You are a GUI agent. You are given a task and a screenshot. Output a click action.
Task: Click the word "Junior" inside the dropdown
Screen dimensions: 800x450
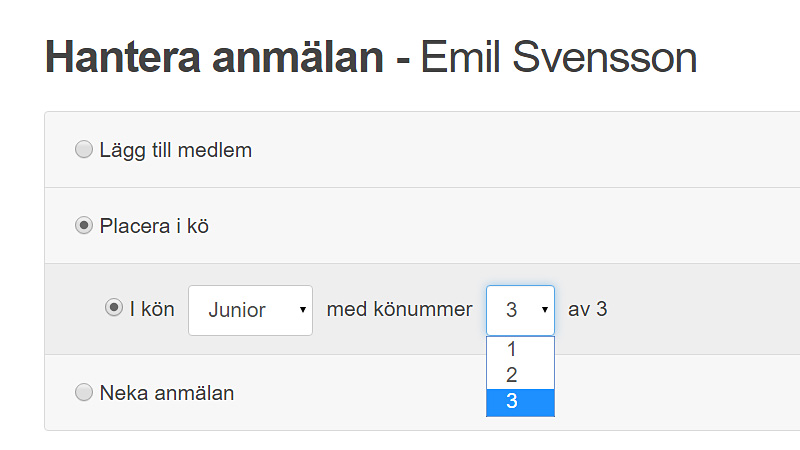pos(237,310)
